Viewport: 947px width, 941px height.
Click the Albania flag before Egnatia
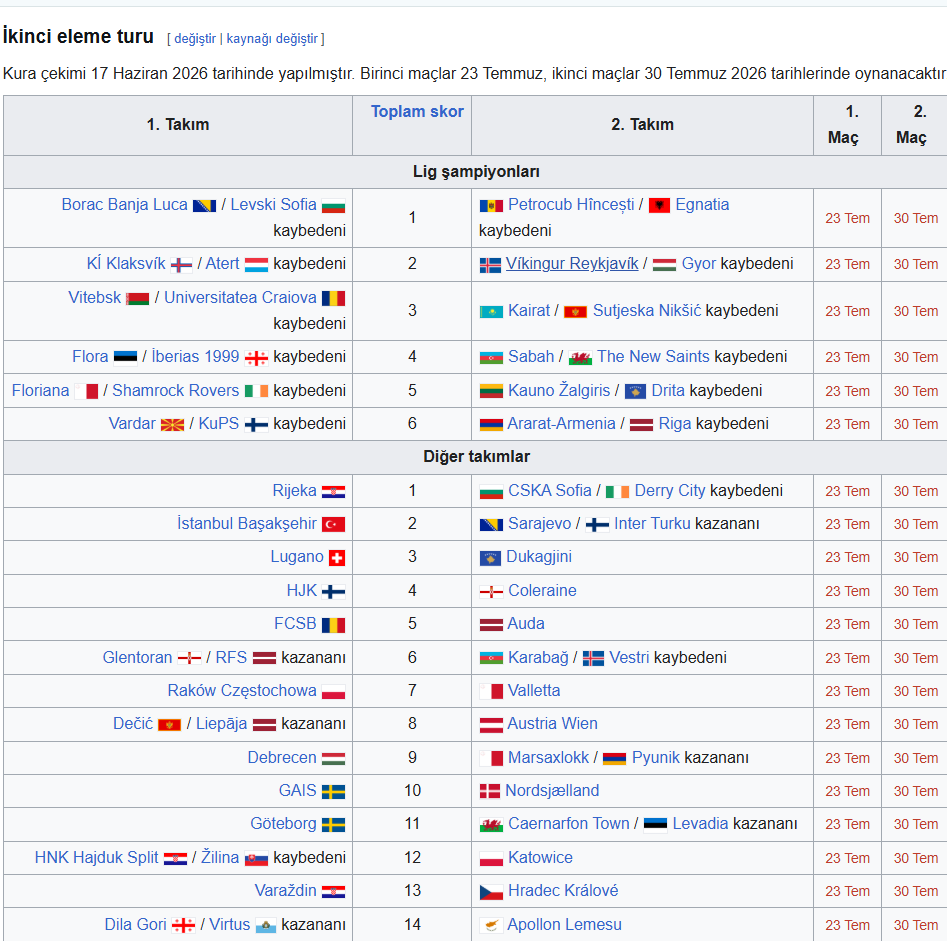(x=659, y=205)
